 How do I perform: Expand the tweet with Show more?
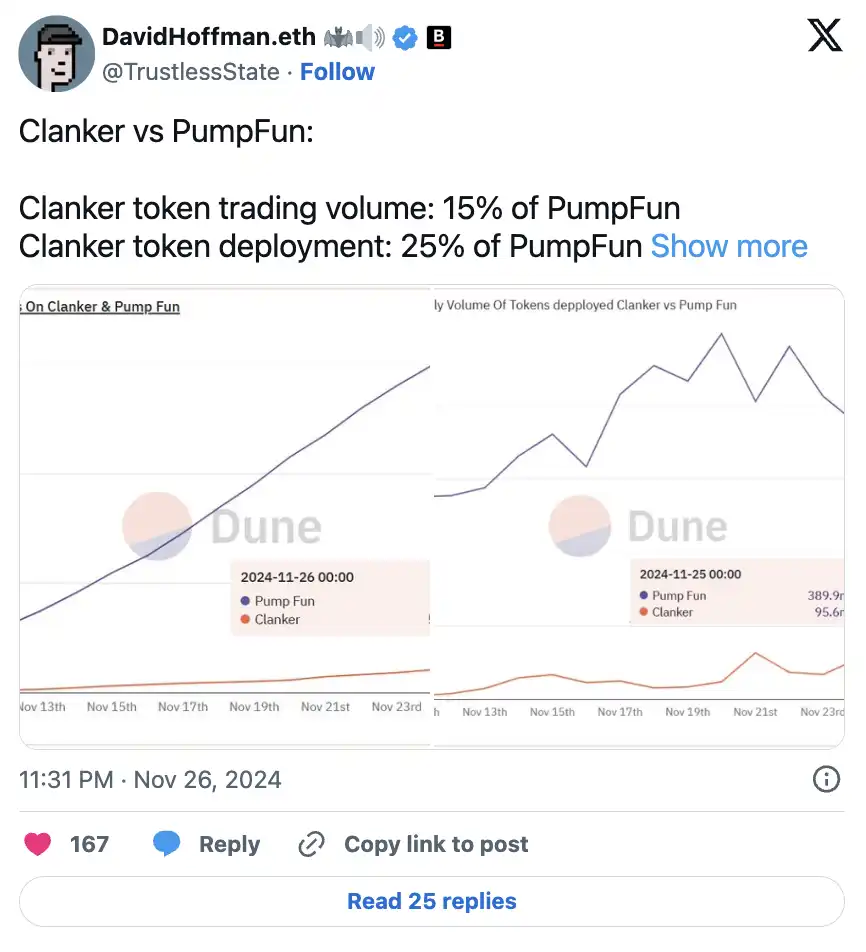click(x=729, y=246)
